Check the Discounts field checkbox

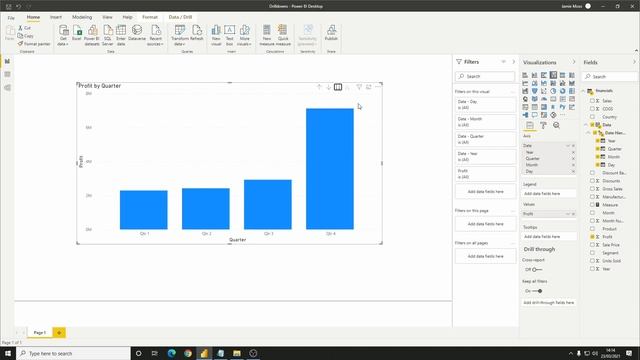click(592, 181)
